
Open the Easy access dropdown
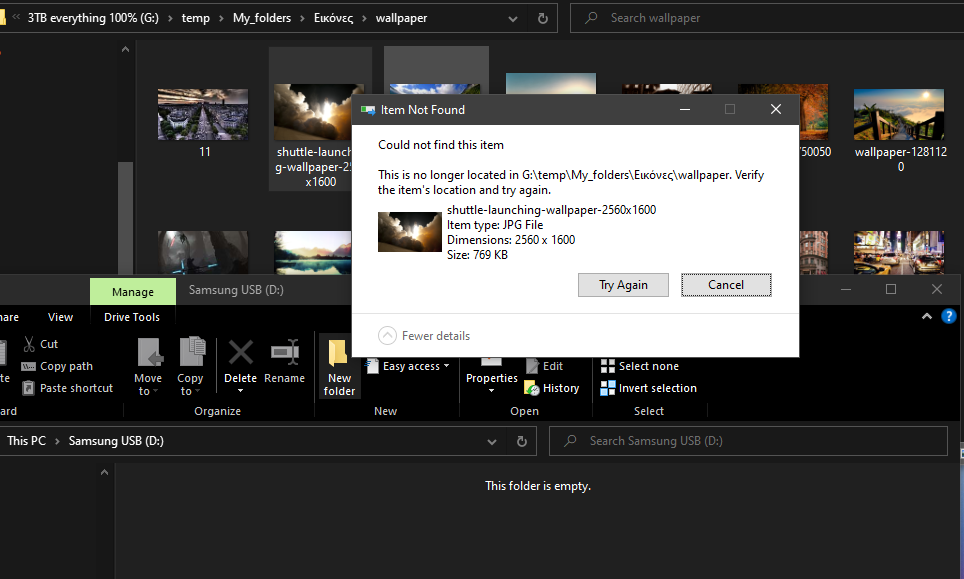click(408, 366)
